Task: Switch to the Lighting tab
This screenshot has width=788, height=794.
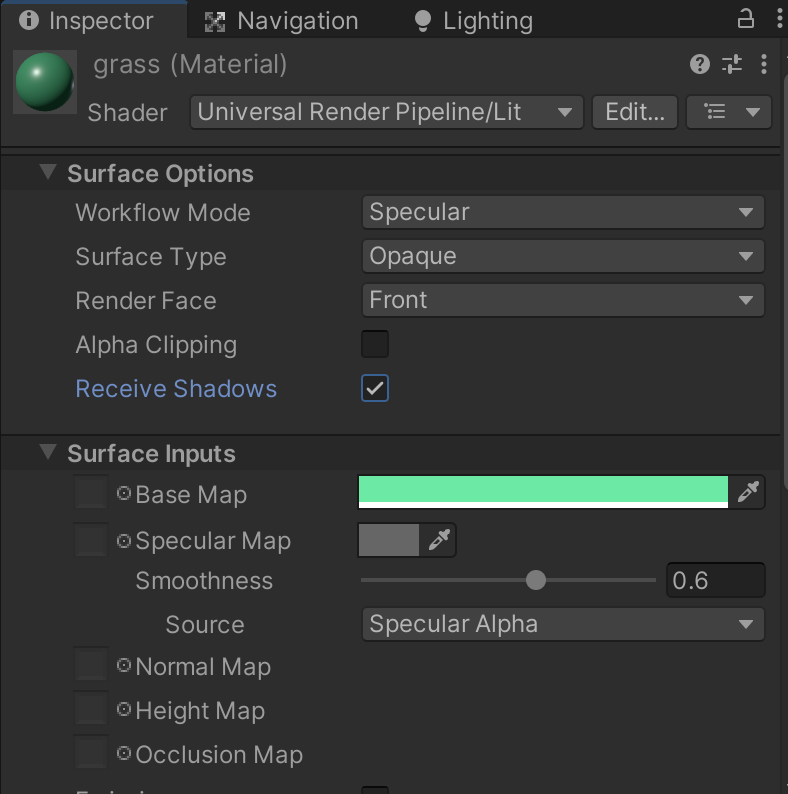Action: (x=473, y=21)
